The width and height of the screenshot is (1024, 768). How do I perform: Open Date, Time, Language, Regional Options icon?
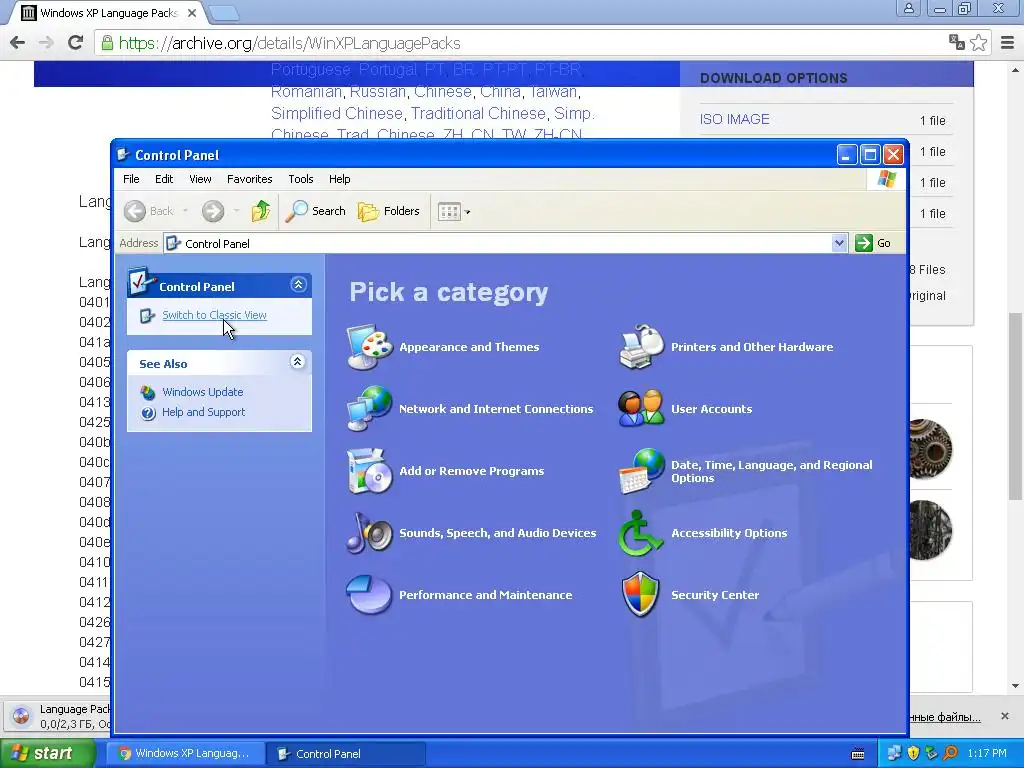click(641, 471)
